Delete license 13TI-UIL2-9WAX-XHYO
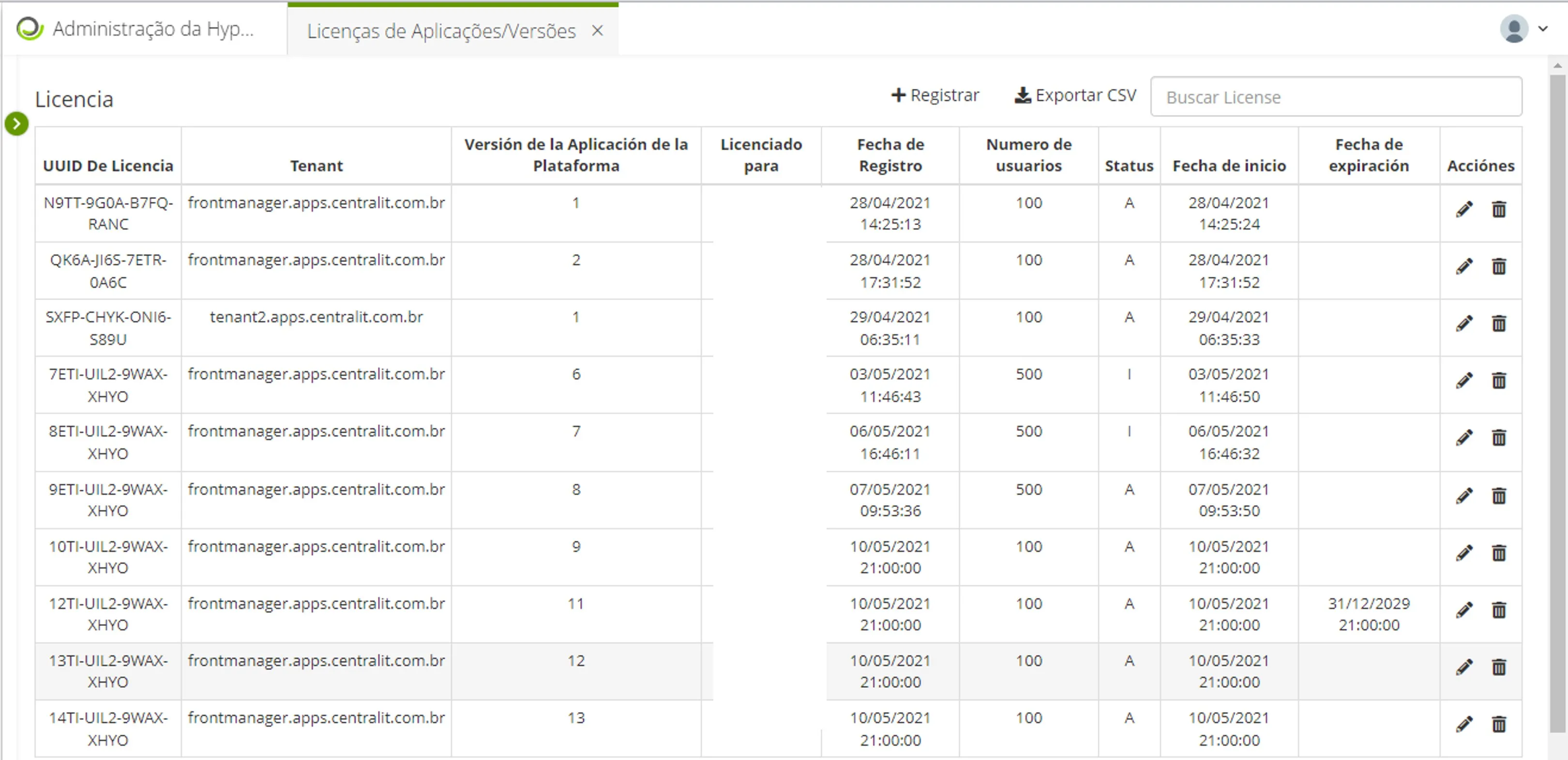 1499,668
